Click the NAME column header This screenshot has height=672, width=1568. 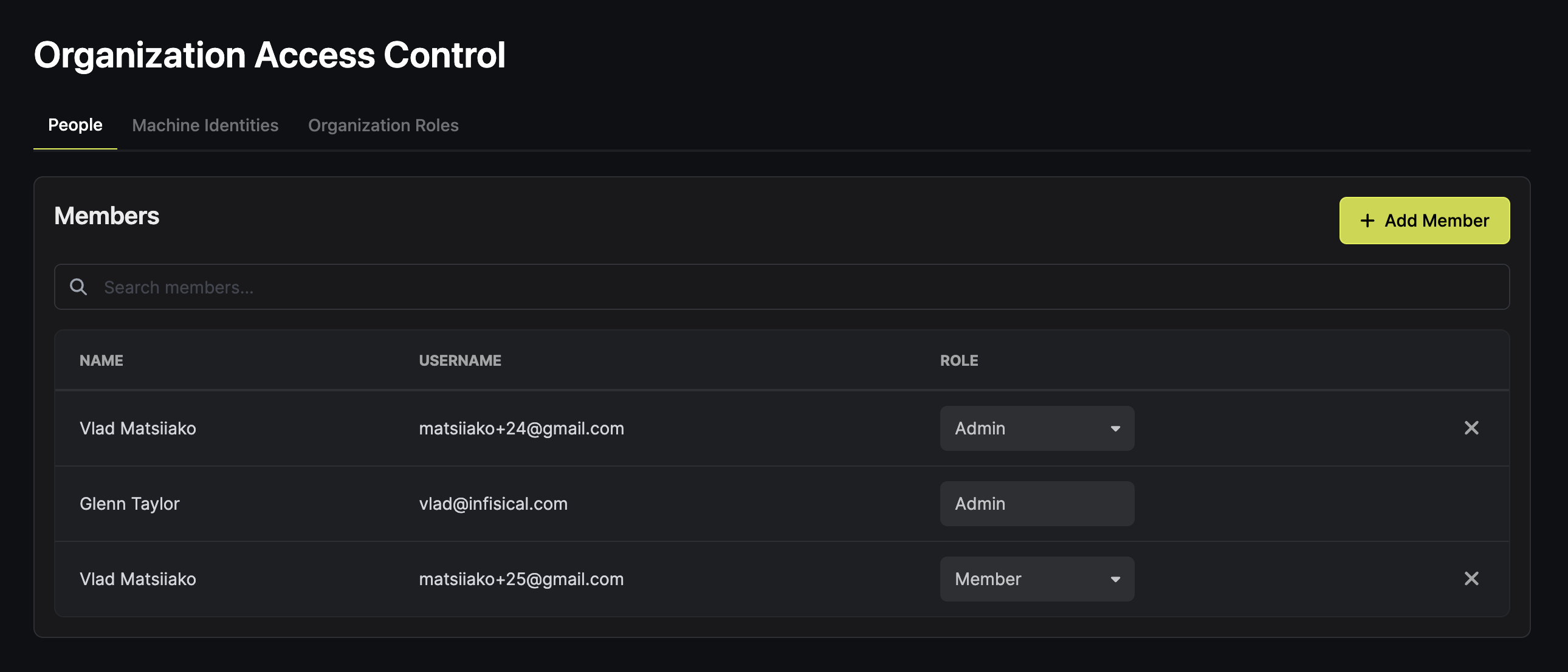(x=101, y=360)
